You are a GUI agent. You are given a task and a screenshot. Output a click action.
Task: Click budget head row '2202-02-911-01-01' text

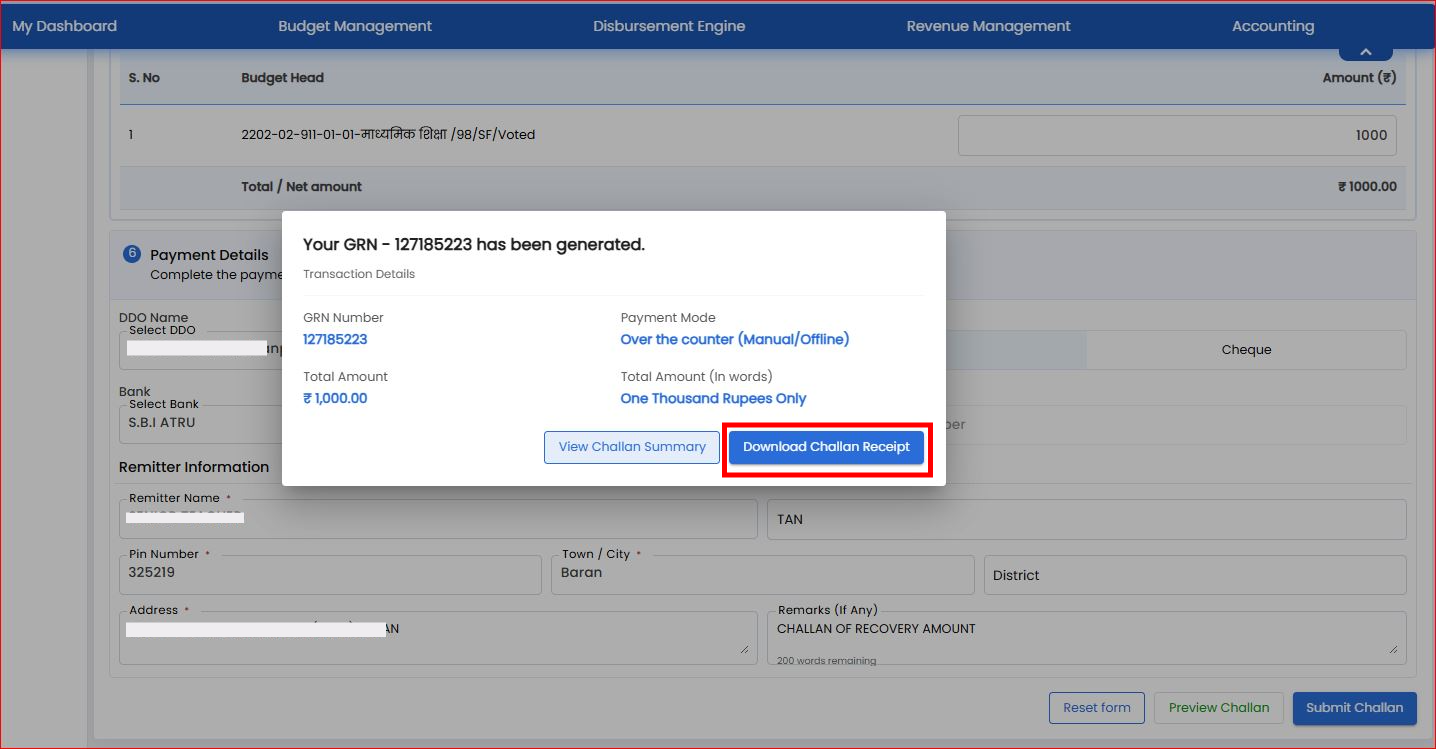click(x=388, y=134)
